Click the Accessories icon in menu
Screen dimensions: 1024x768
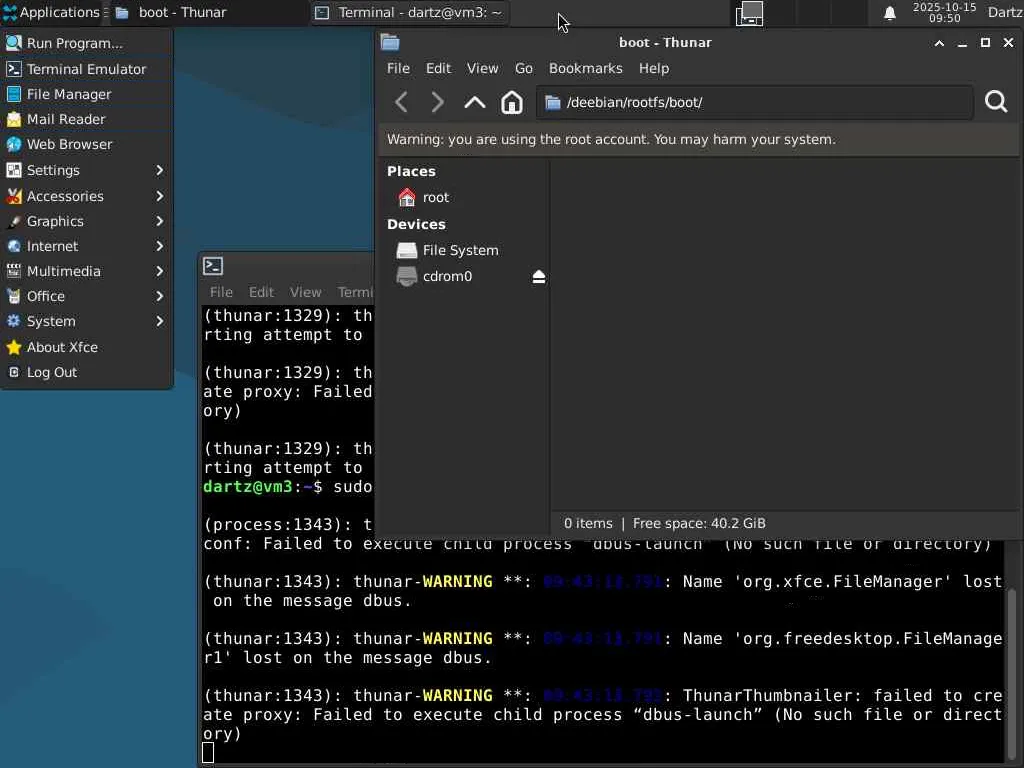(14, 196)
